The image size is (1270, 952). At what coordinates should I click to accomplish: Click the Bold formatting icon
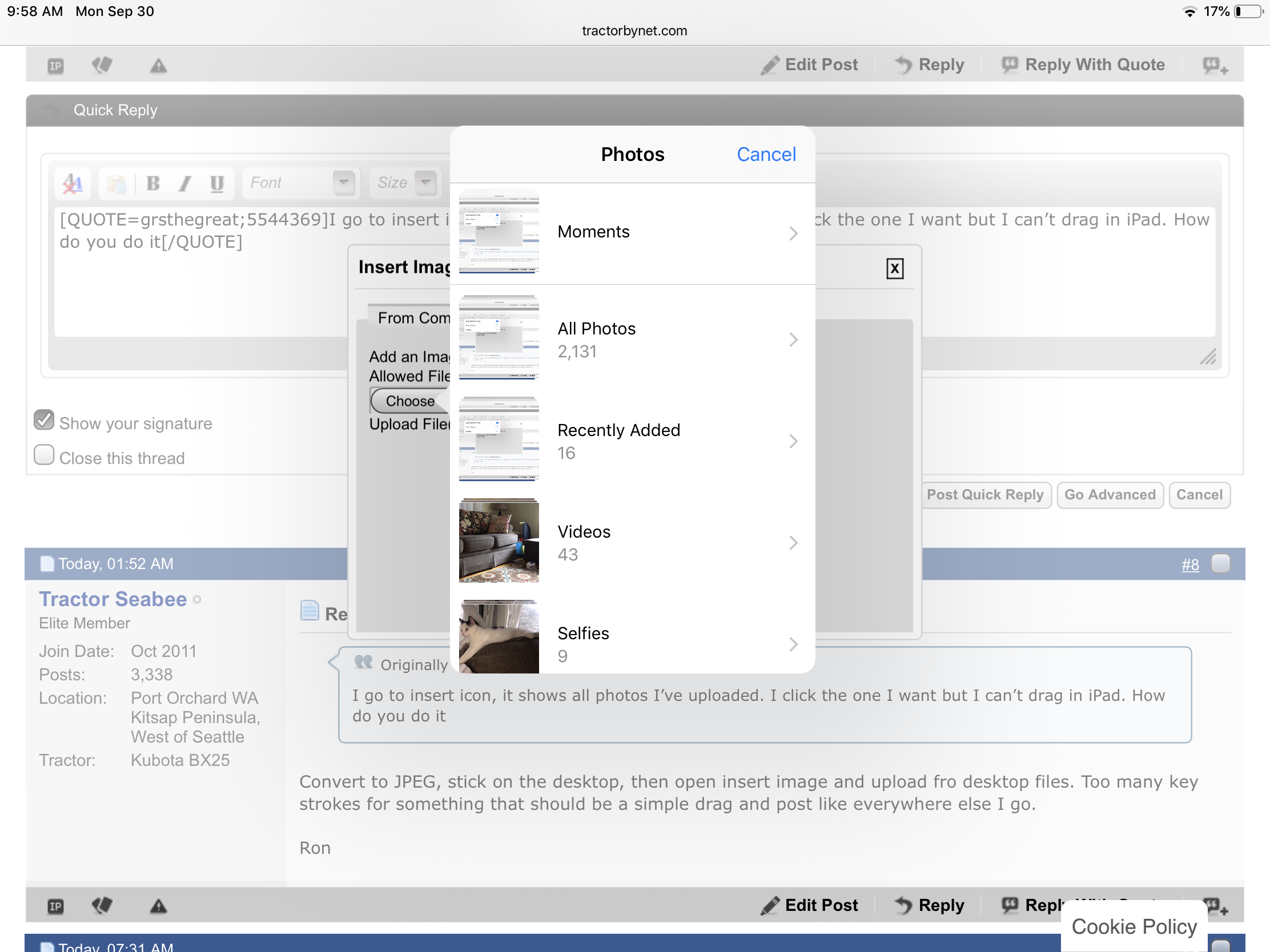pos(152,183)
